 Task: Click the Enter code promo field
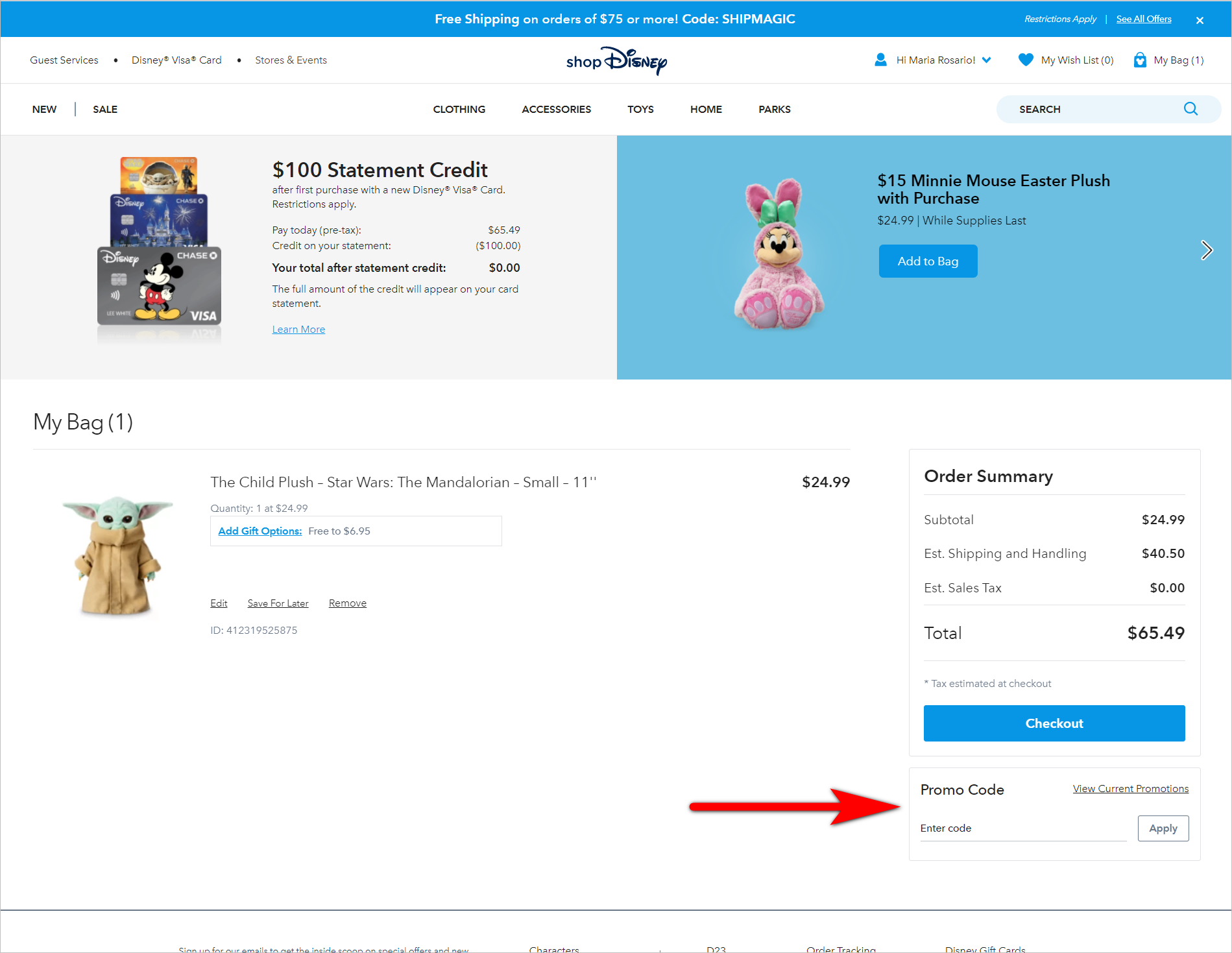[1023, 828]
